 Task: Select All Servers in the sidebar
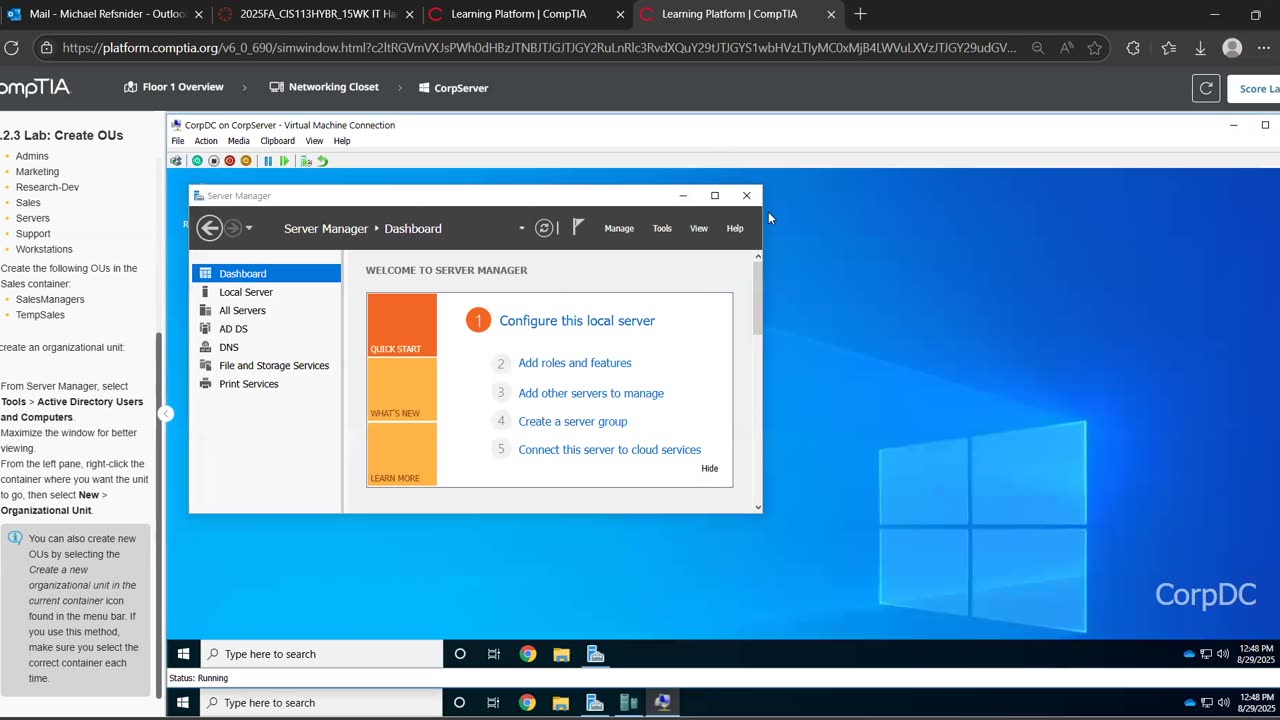coord(266,310)
